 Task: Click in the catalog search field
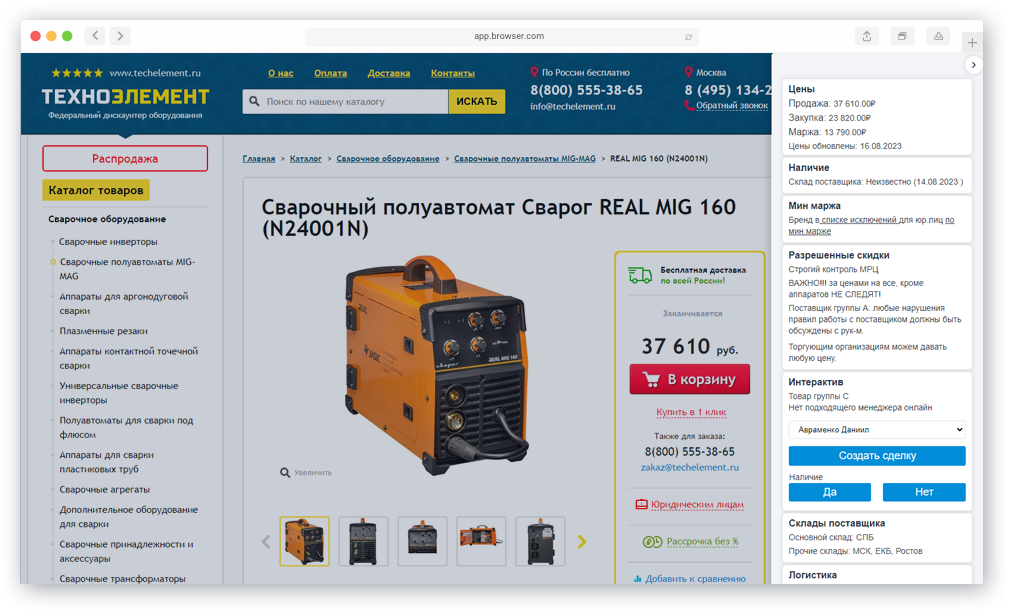pyautogui.click(x=345, y=101)
